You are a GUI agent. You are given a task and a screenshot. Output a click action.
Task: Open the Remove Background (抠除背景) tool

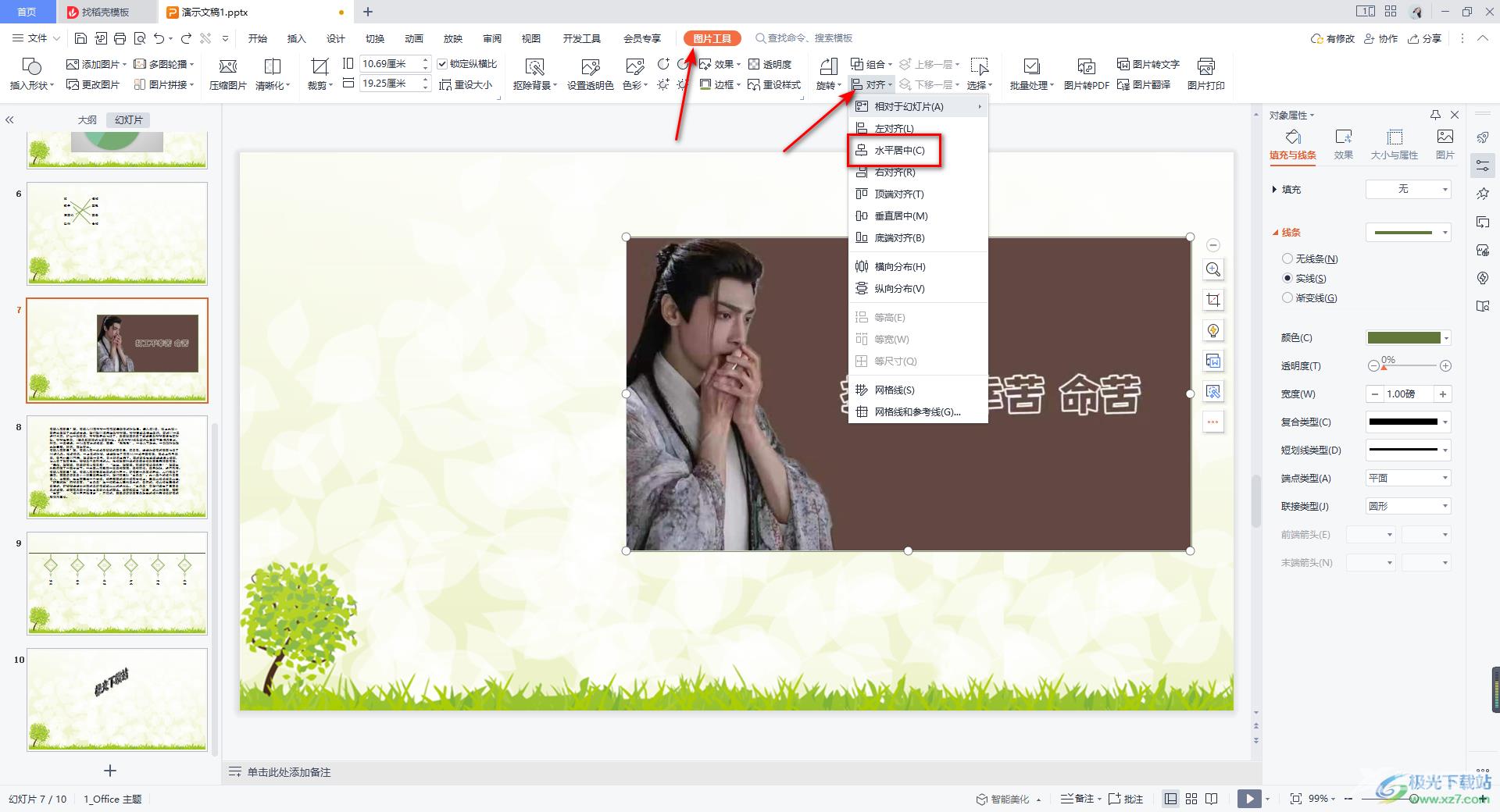(535, 74)
